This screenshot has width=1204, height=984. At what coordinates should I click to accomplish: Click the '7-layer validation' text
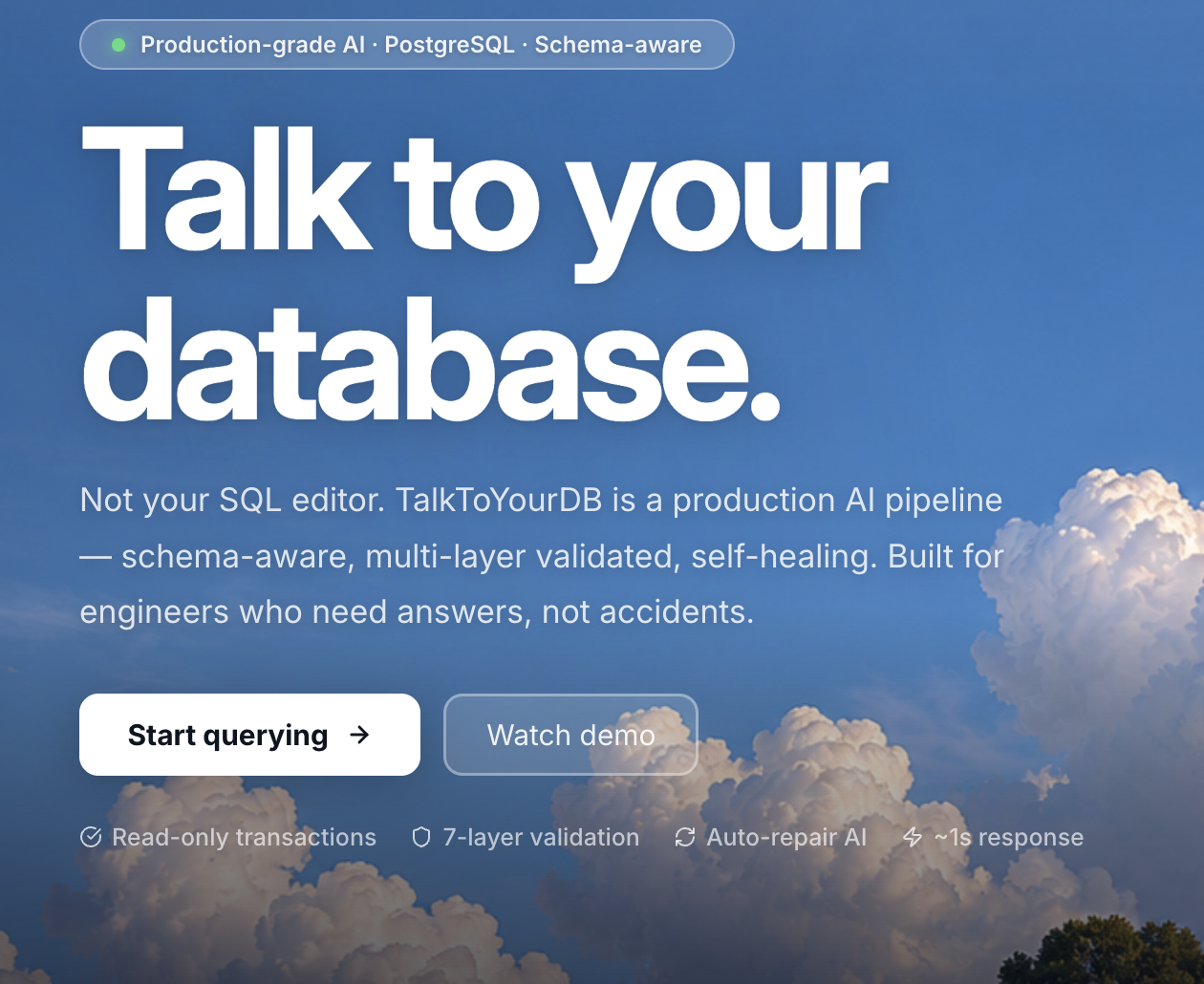pos(541,838)
